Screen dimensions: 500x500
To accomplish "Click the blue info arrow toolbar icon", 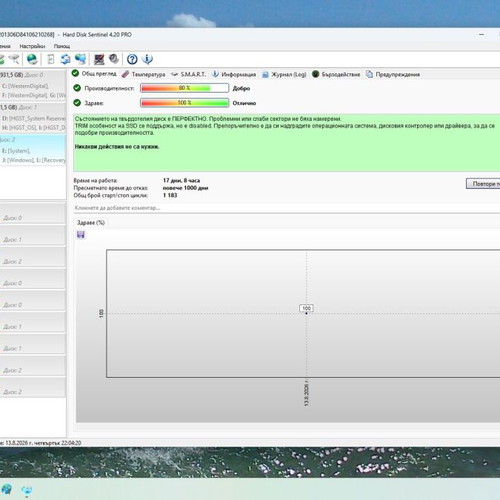I will point(147,59).
